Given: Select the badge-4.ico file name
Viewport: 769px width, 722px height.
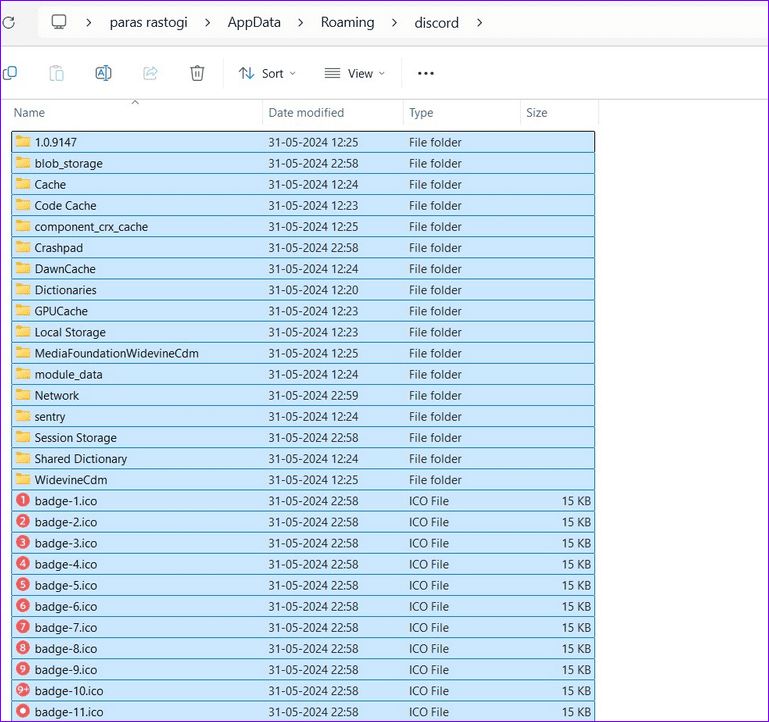Looking at the screenshot, I should 66,564.
